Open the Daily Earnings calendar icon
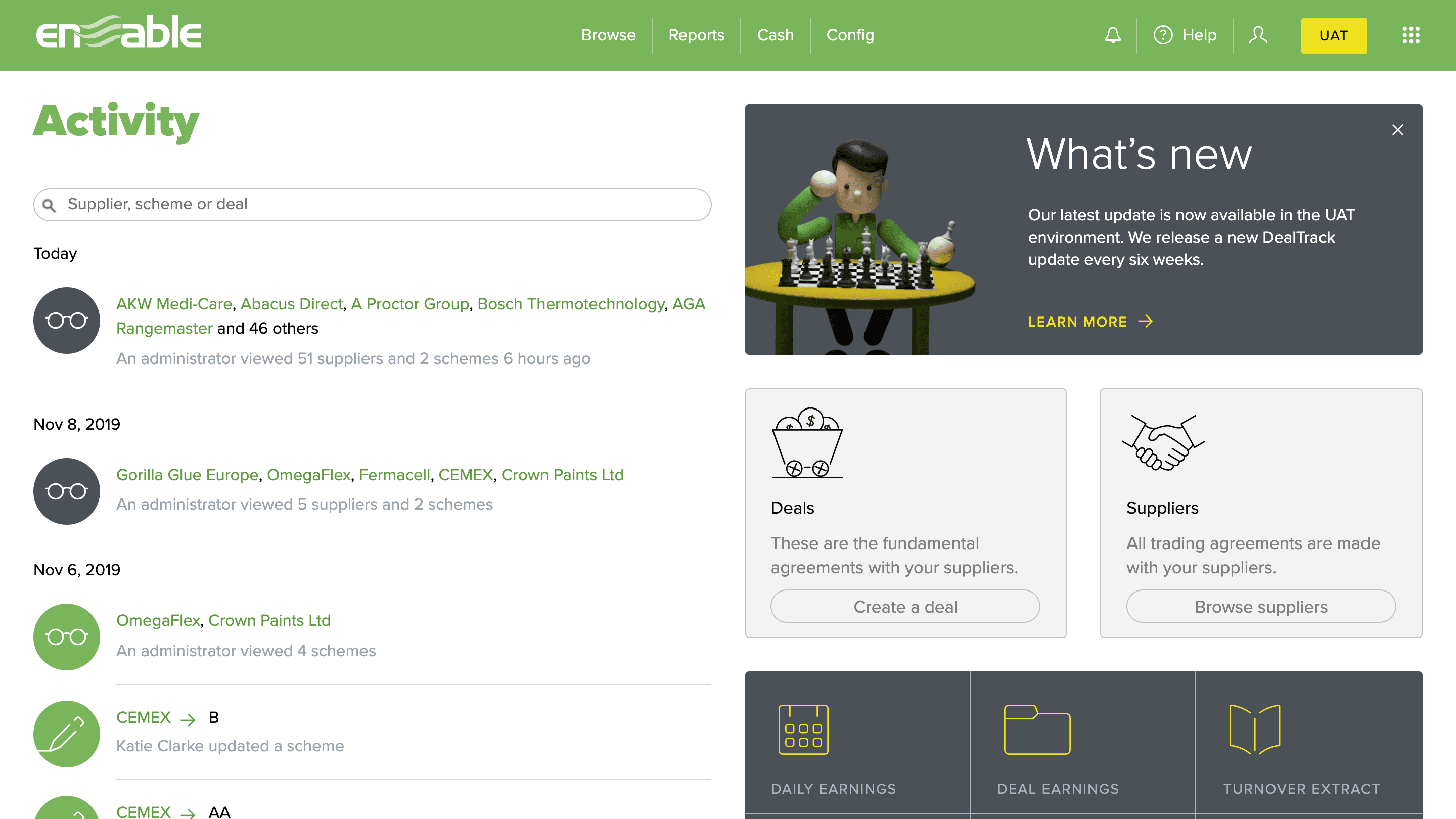Viewport: 1456px width, 819px height. (803, 729)
